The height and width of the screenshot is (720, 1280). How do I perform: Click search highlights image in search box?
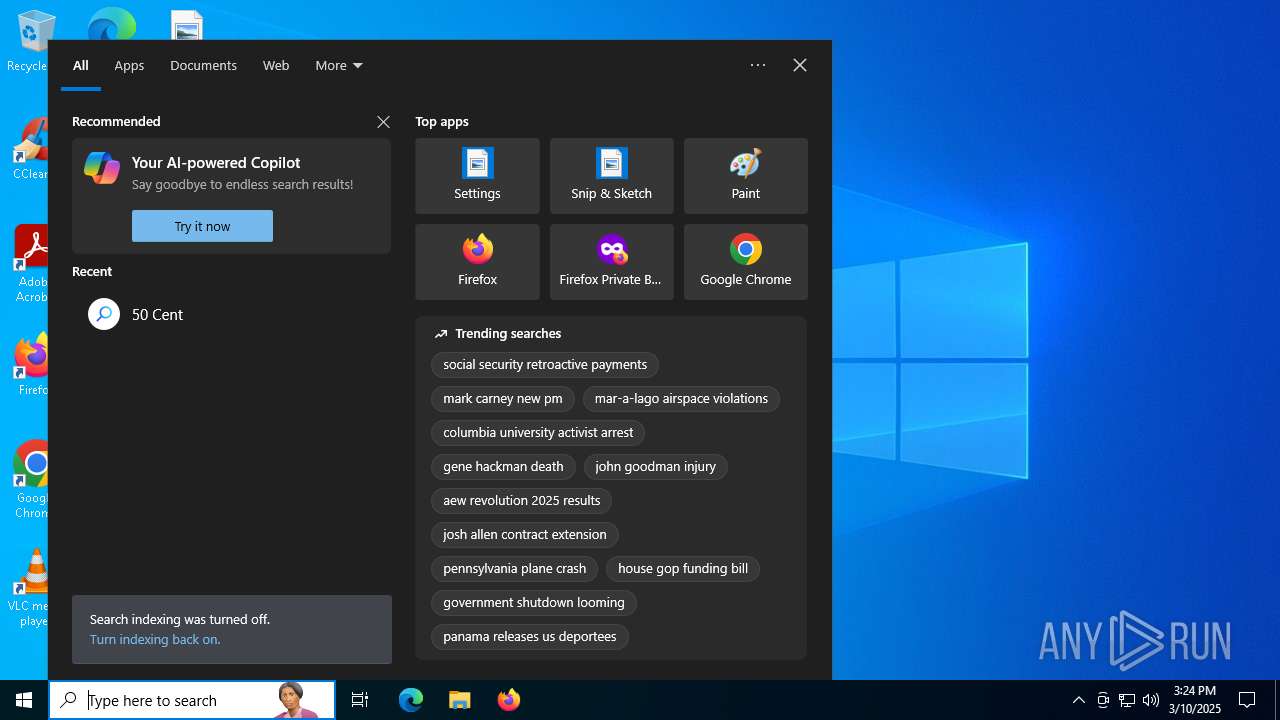click(297, 700)
